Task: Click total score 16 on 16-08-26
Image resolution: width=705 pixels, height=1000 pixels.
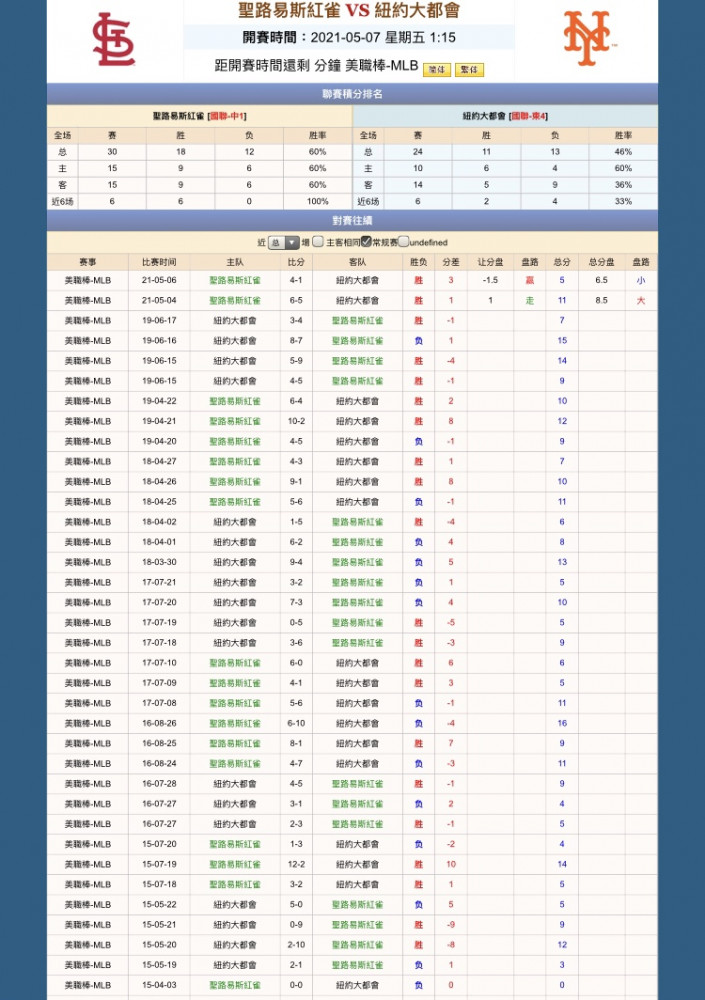Action: (562, 723)
